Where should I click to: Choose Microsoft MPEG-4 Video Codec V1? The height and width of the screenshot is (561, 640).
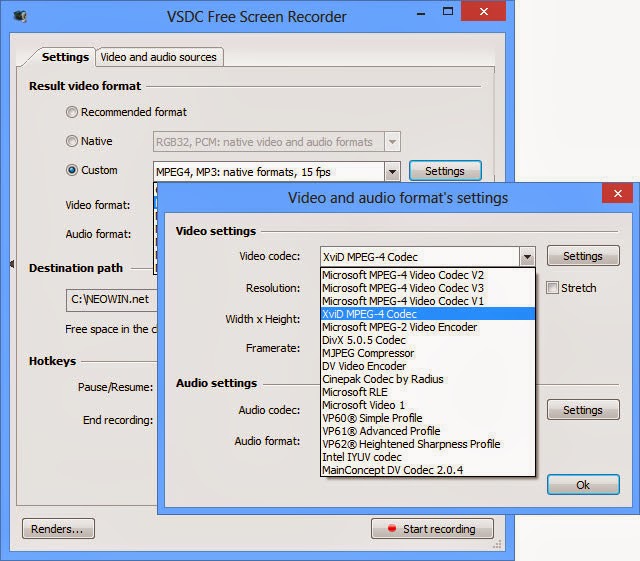click(x=428, y=301)
